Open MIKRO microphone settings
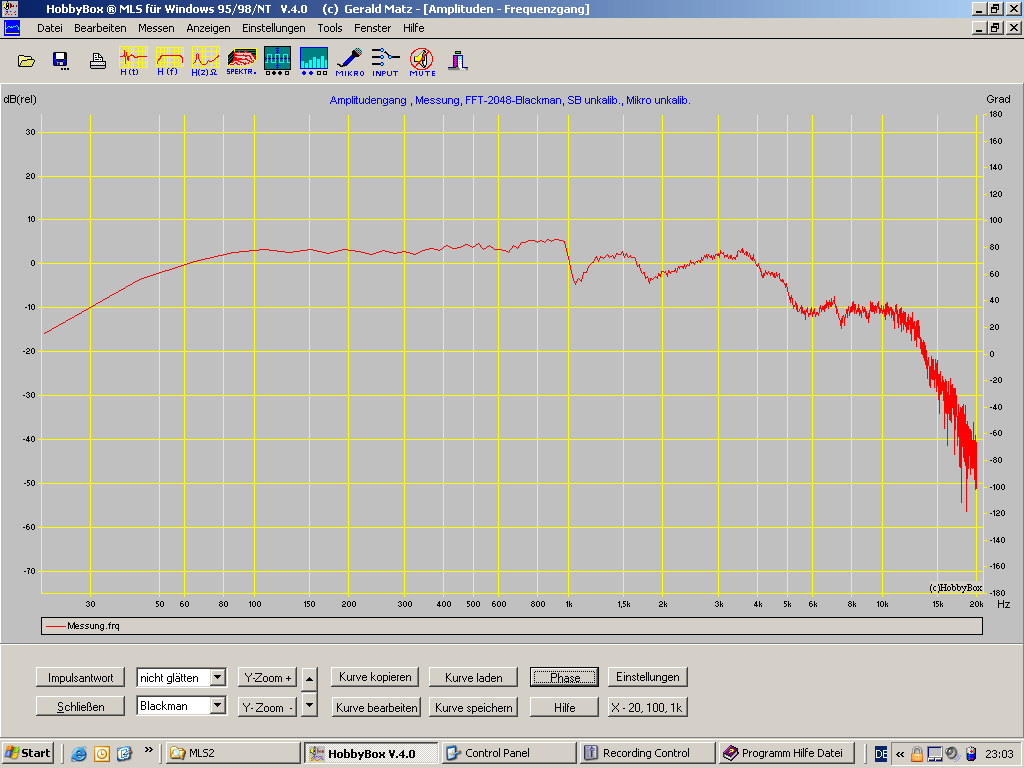The image size is (1024, 768). tap(350, 62)
